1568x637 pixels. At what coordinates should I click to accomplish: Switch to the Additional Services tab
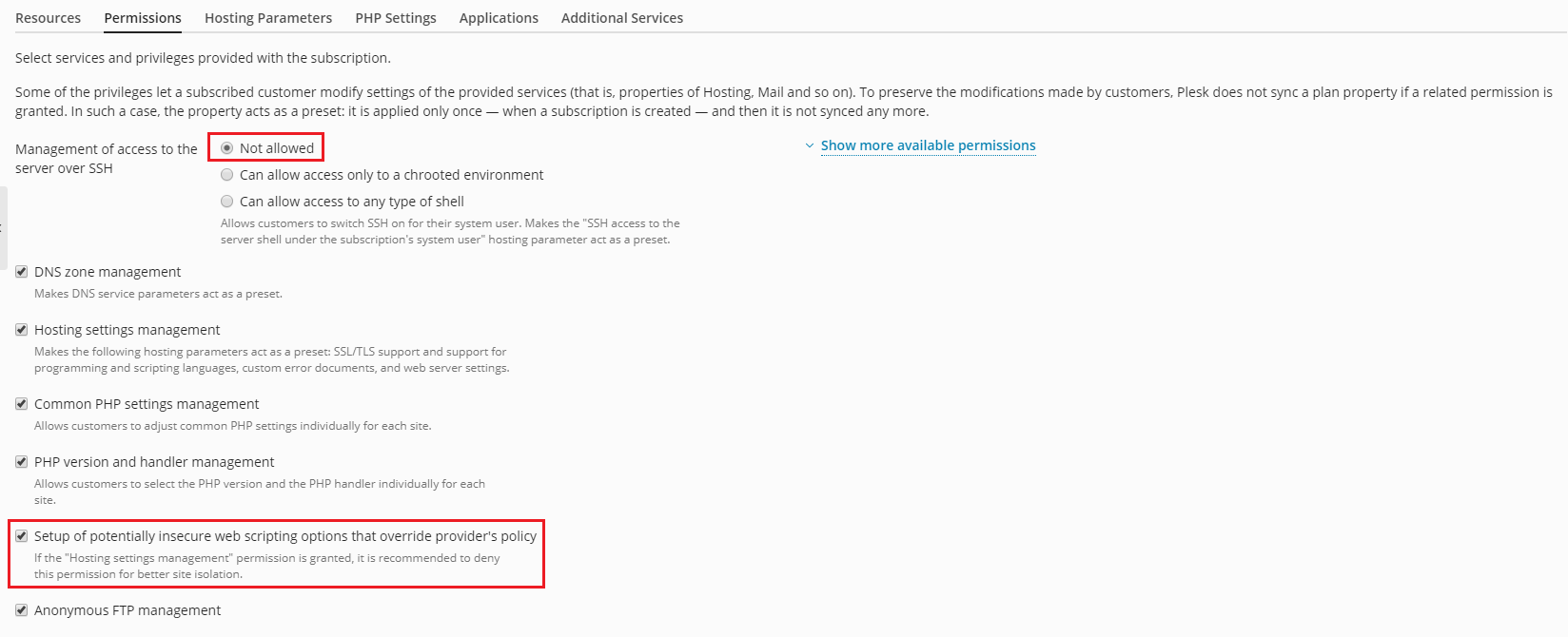pyautogui.click(x=622, y=18)
